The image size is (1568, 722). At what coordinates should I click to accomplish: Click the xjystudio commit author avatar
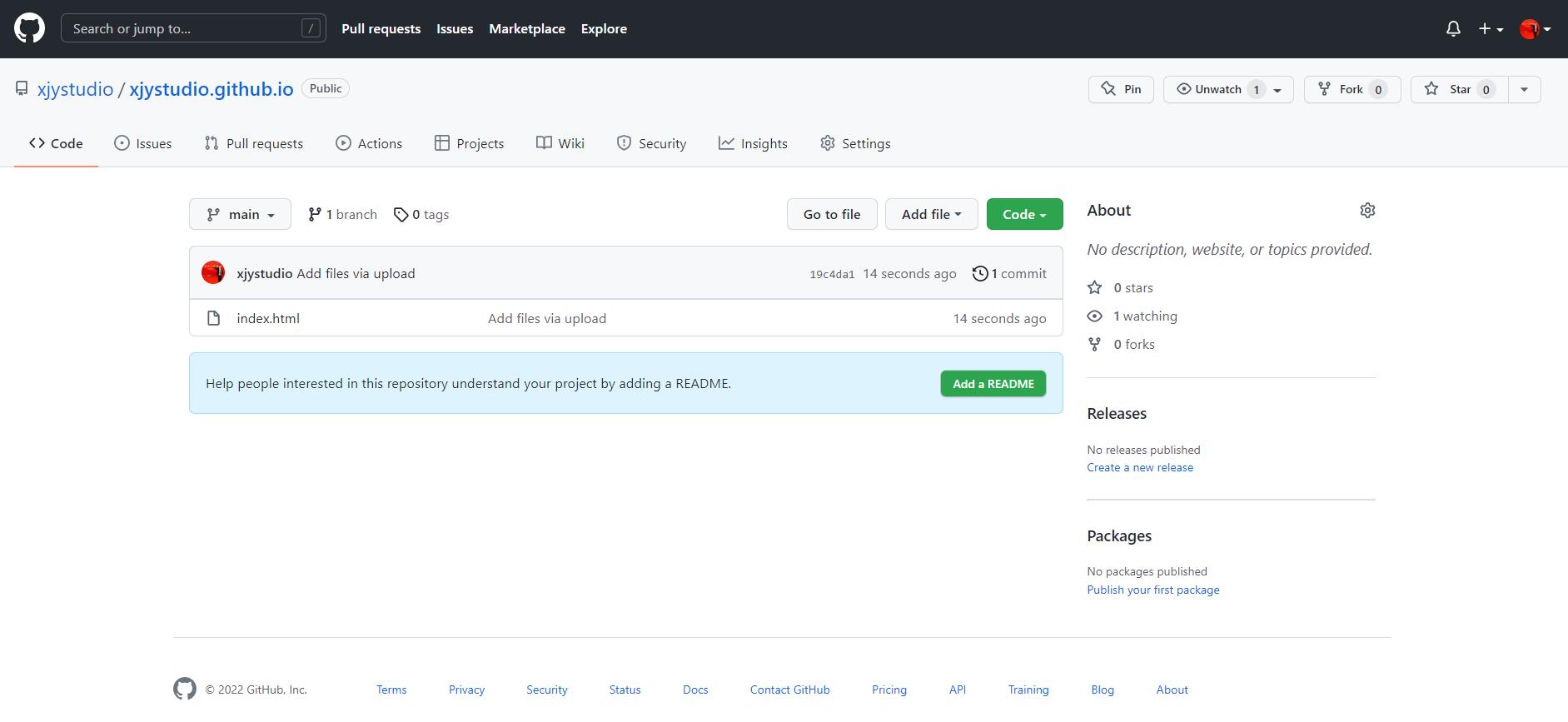point(213,273)
